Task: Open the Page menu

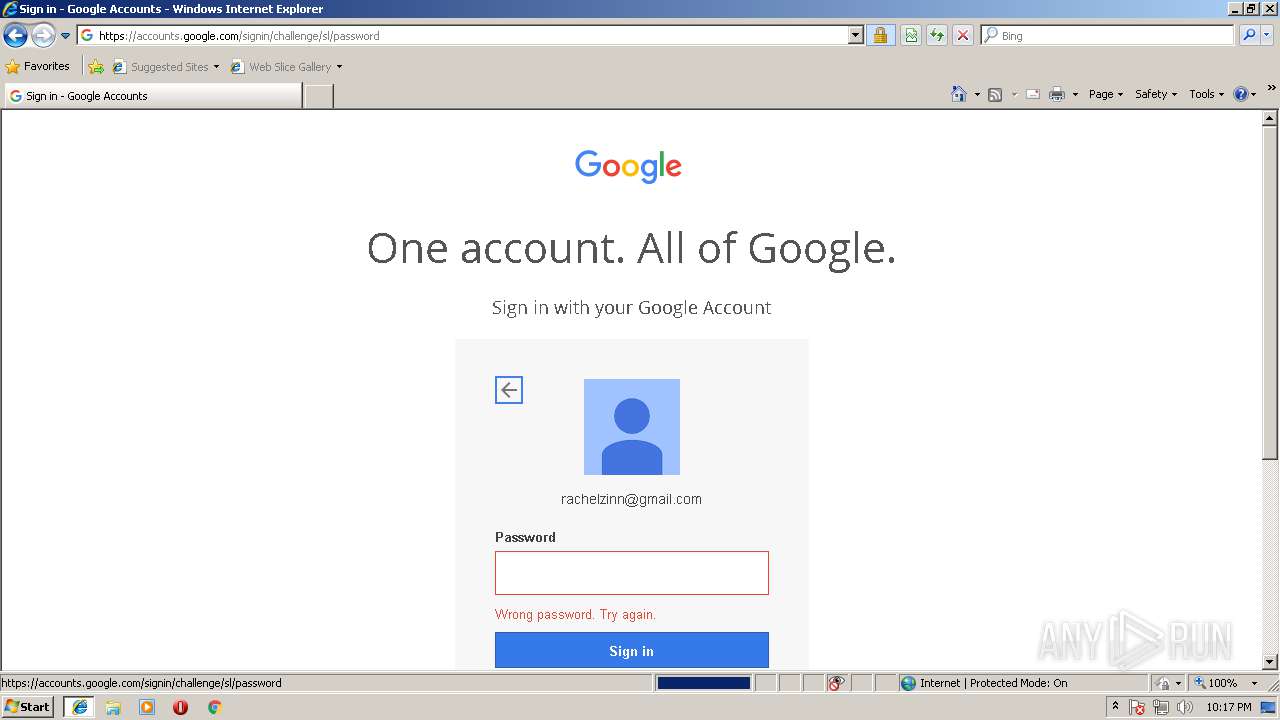Action: click(1105, 94)
